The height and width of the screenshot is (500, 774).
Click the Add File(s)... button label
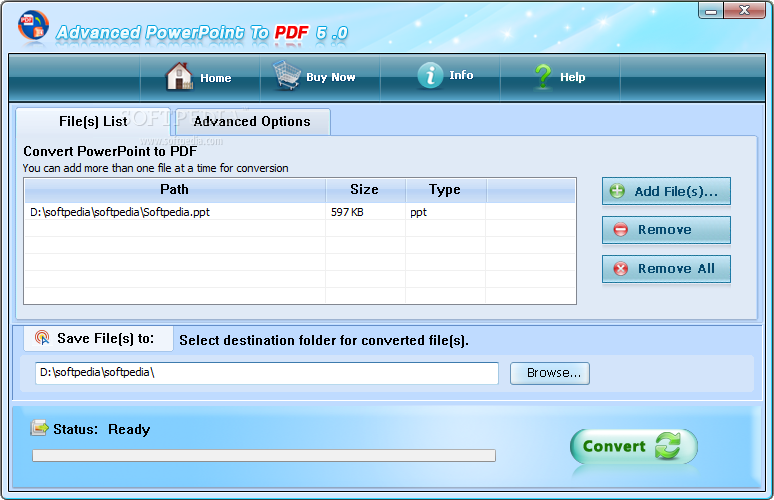[x=676, y=192]
